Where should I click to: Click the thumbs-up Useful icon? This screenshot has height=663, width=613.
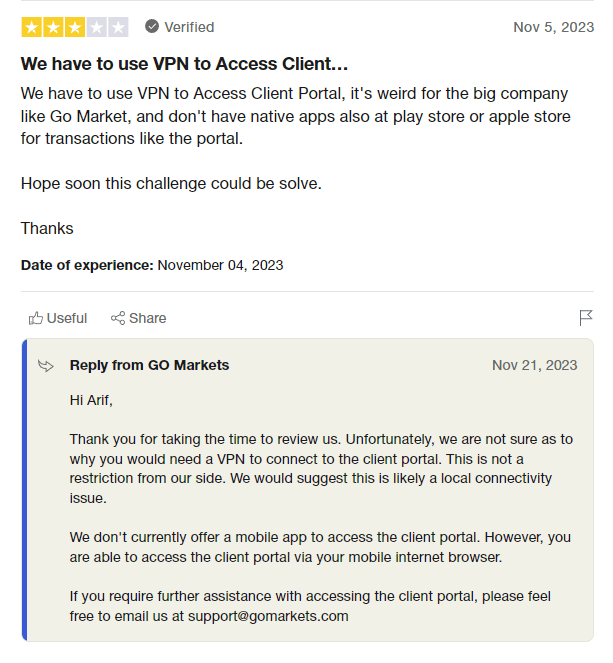pos(36,318)
